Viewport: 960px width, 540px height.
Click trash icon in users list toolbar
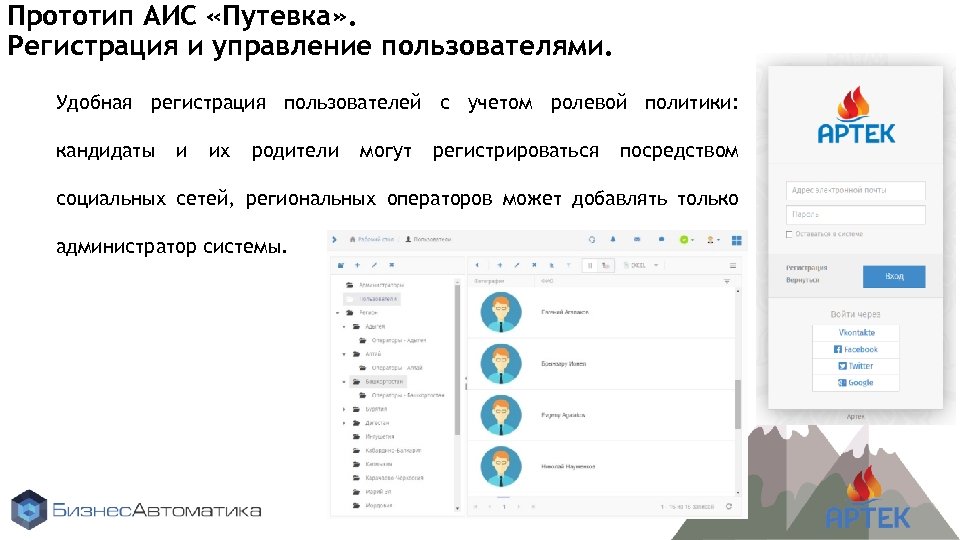(552, 265)
